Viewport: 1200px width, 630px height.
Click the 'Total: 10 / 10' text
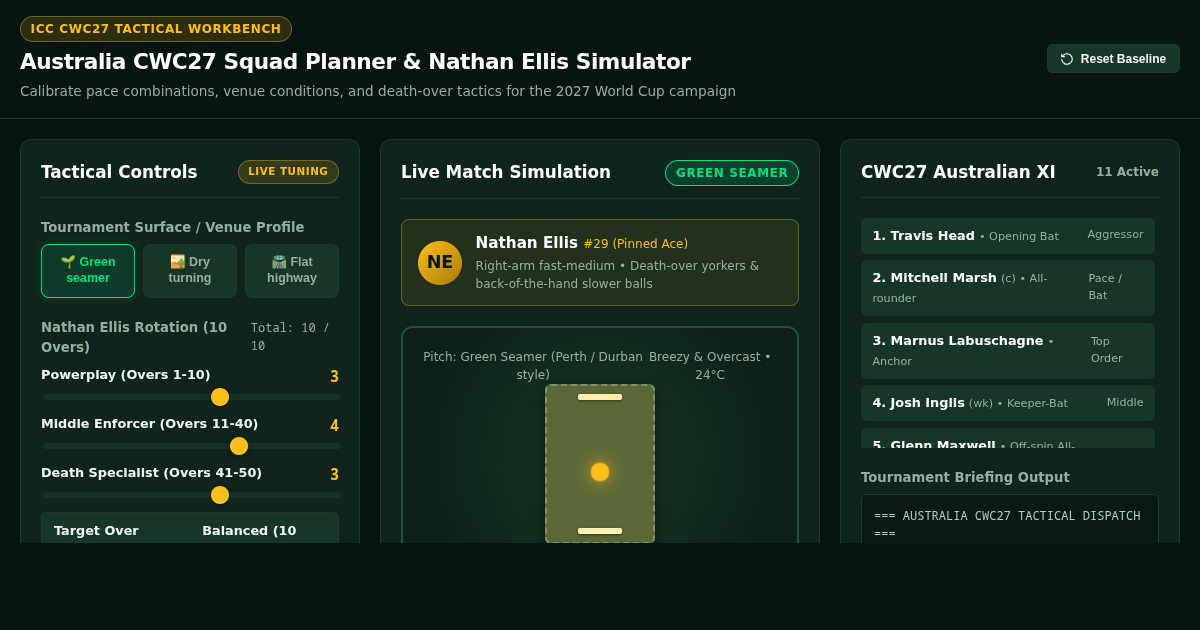(x=290, y=337)
